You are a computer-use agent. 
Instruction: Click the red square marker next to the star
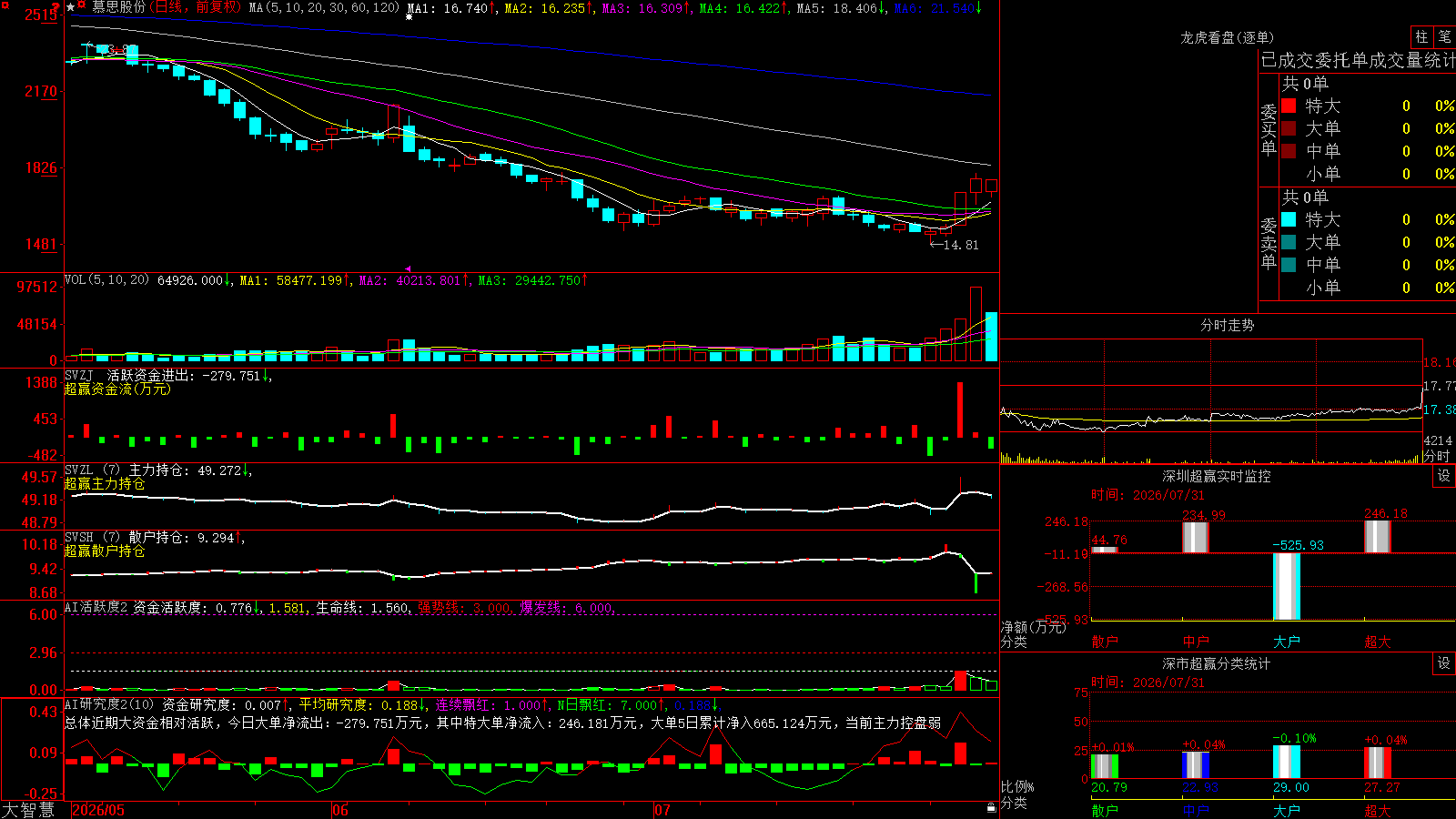pyautogui.click(x=82, y=5)
